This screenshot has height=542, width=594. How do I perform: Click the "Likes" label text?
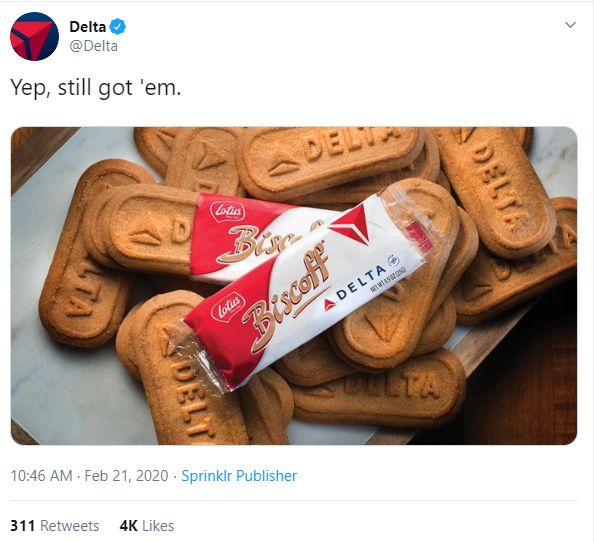[x=158, y=526]
